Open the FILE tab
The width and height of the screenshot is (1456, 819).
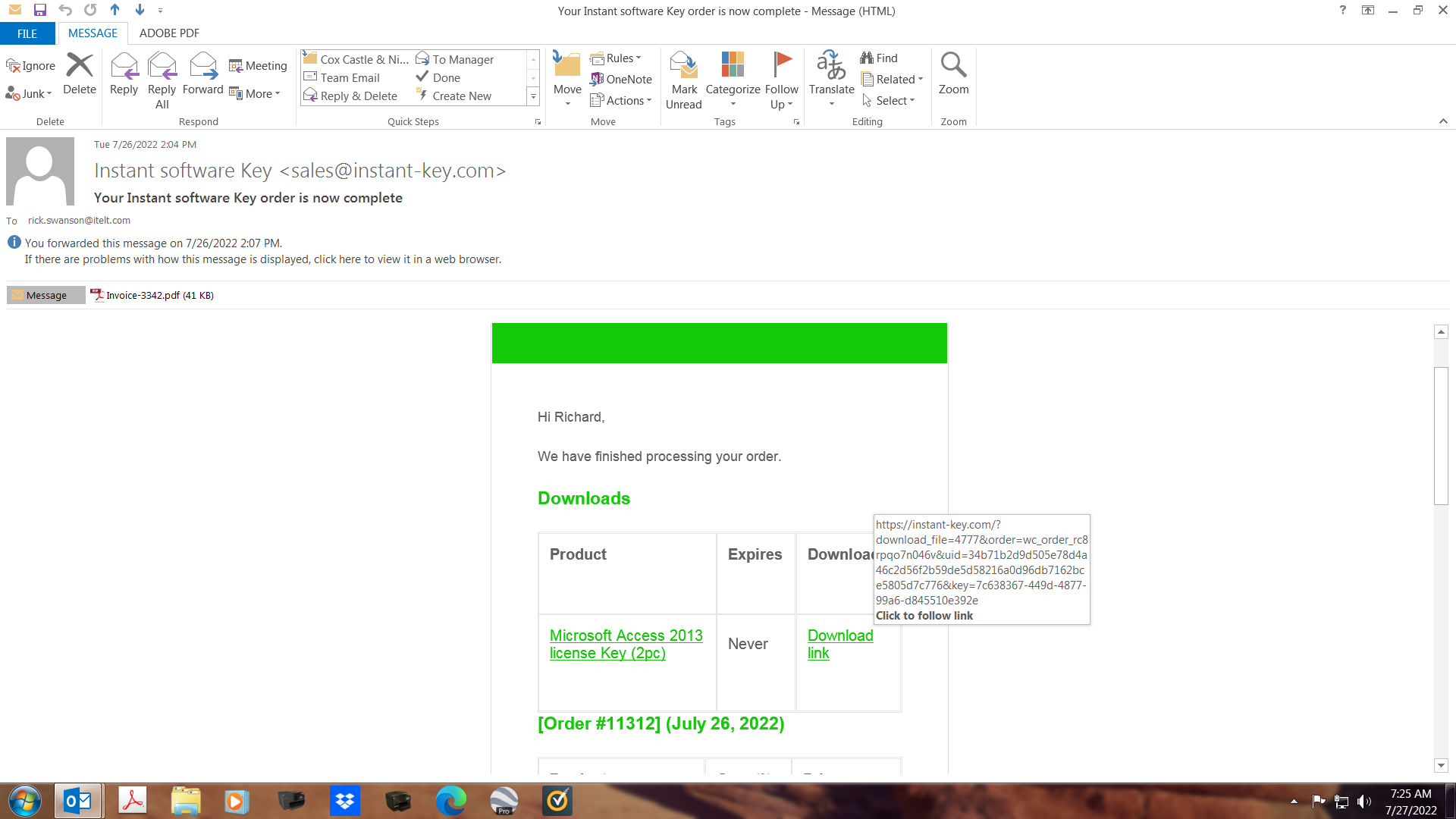point(27,33)
